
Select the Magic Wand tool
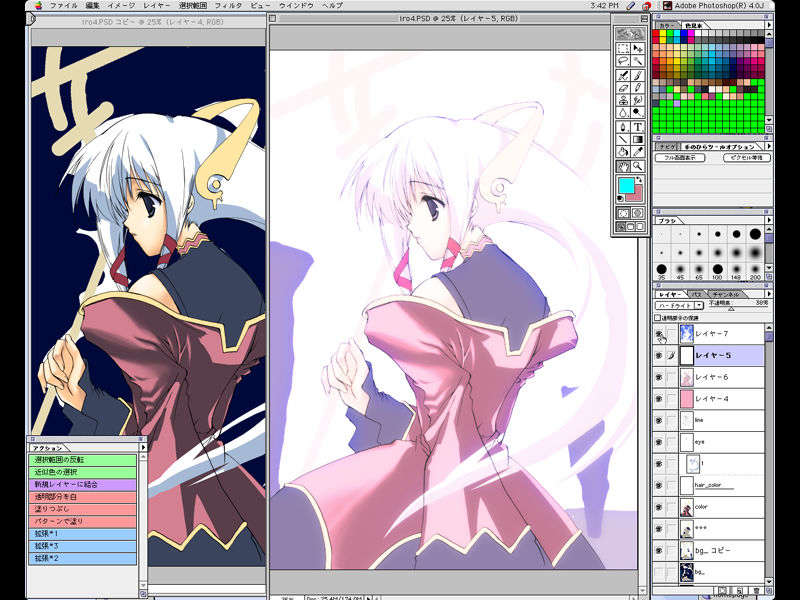pos(638,61)
